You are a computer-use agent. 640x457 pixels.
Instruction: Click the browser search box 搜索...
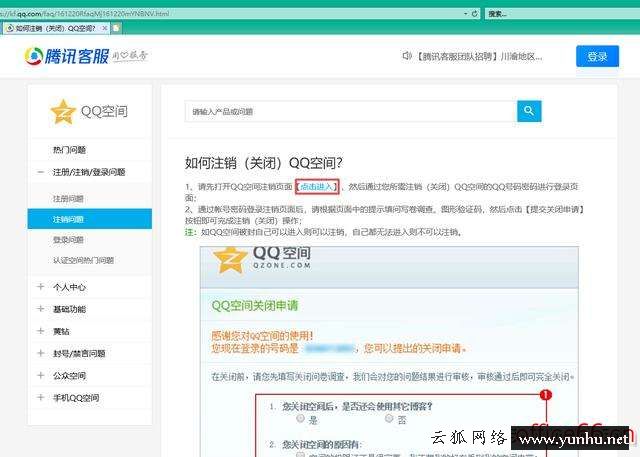pyautogui.click(x=562, y=14)
